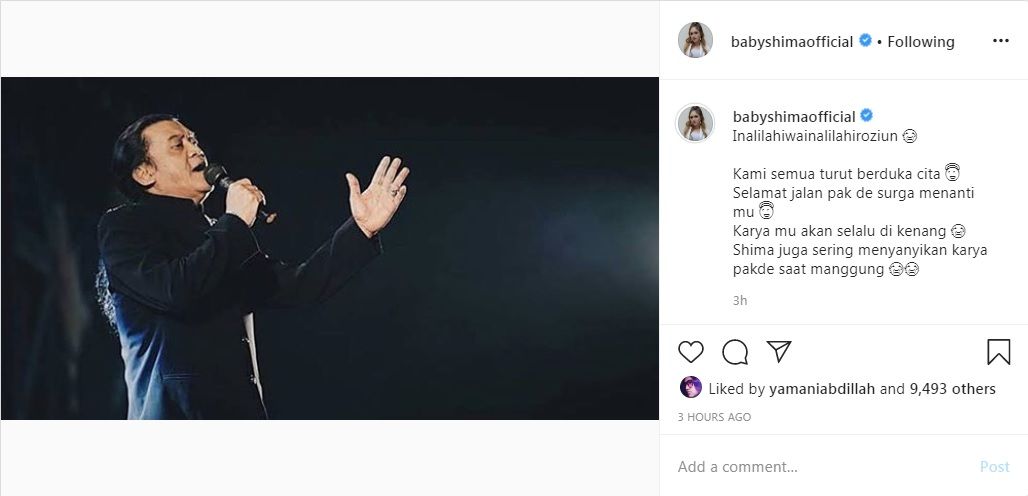Viewport: 1028px width, 496px height.
Task: Click babyshimaofficial avatar beside the caption
Action: tap(696, 123)
